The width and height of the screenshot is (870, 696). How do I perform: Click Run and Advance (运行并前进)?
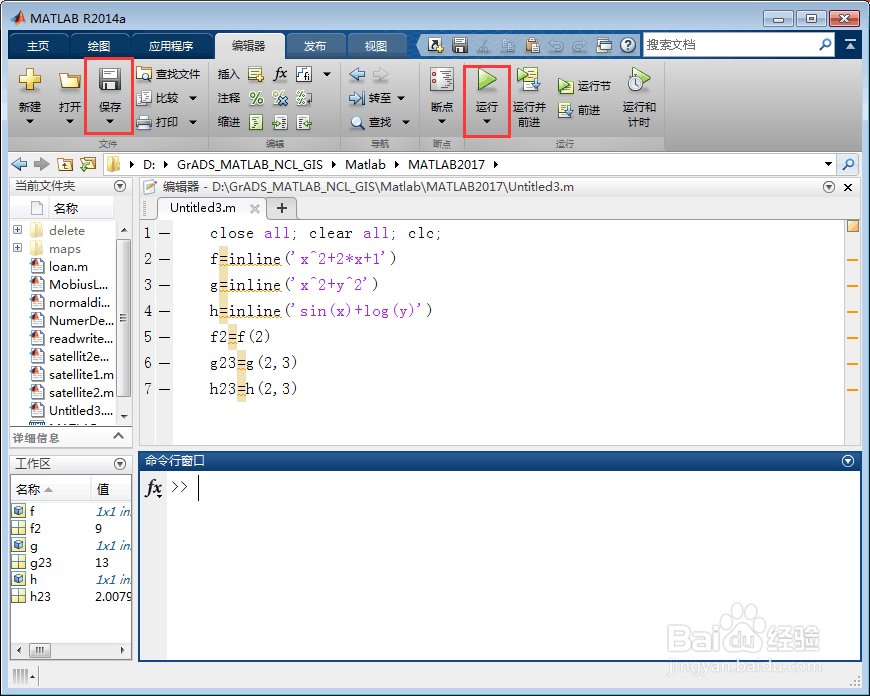coord(529,97)
